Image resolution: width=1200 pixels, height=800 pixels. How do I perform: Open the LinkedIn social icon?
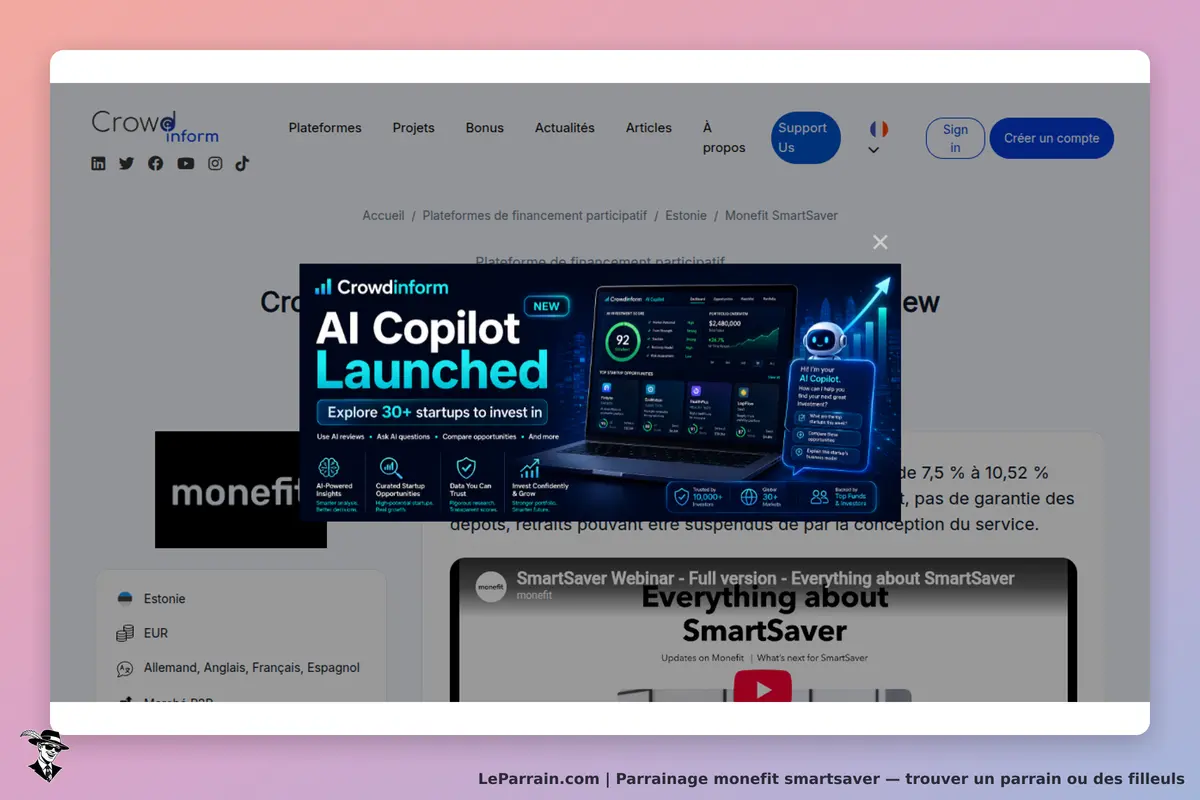point(98,164)
